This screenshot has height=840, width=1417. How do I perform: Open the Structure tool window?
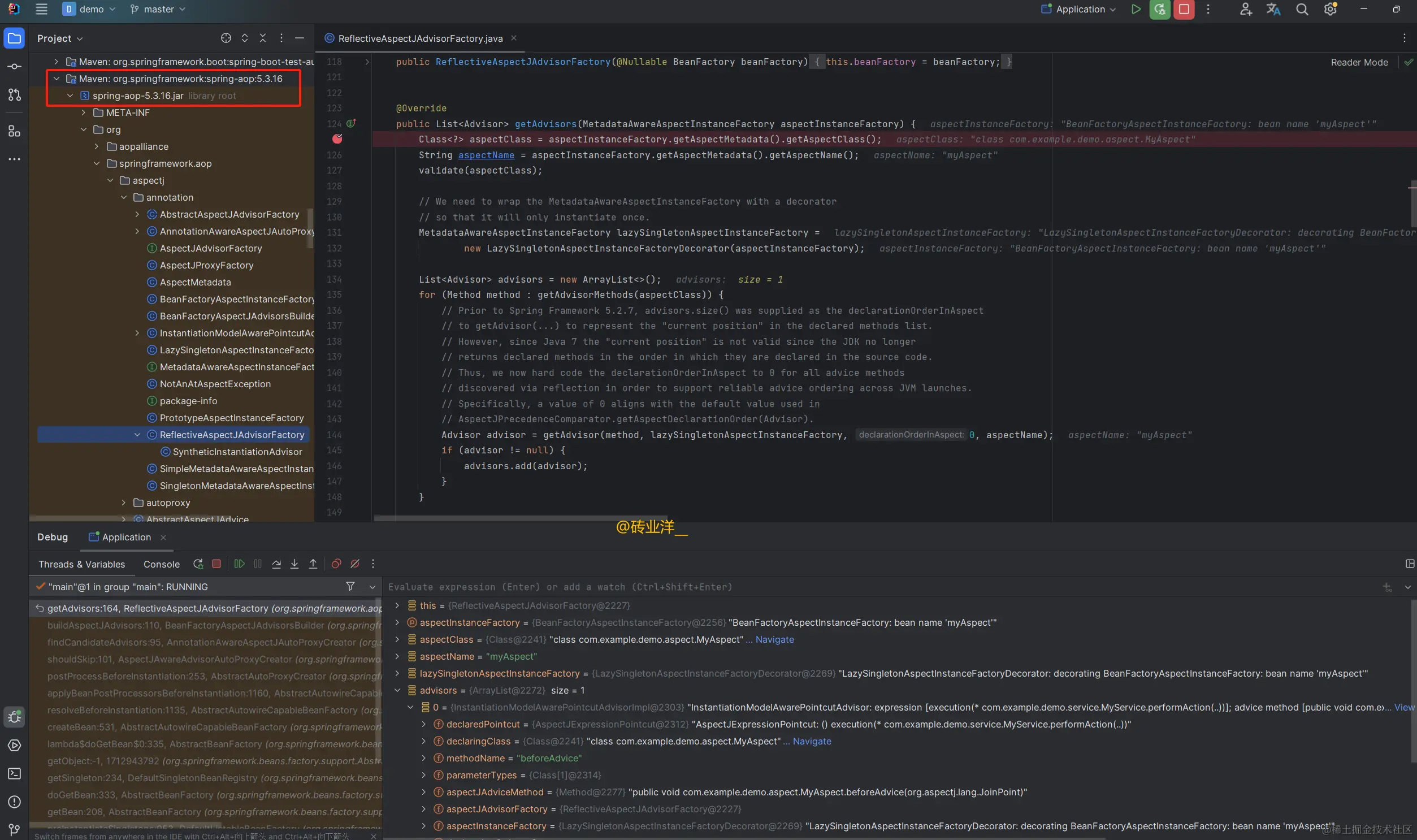tap(14, 131)
